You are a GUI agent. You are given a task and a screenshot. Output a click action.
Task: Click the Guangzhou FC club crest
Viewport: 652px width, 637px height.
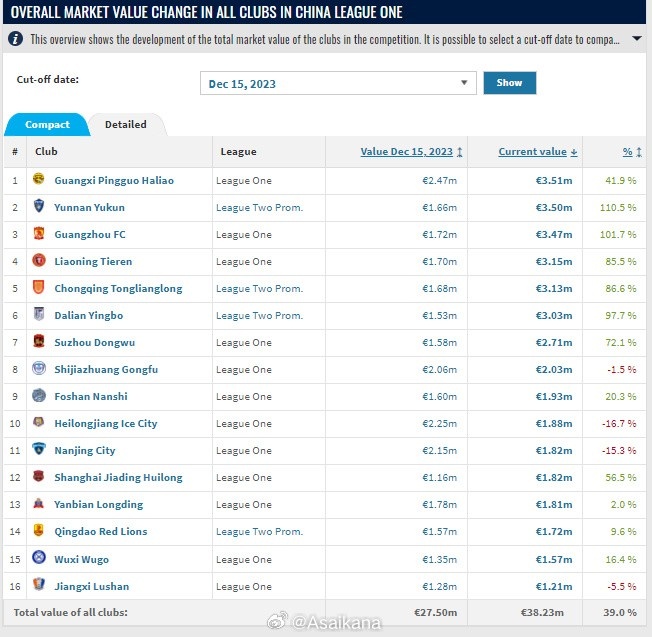pos(38,234)
